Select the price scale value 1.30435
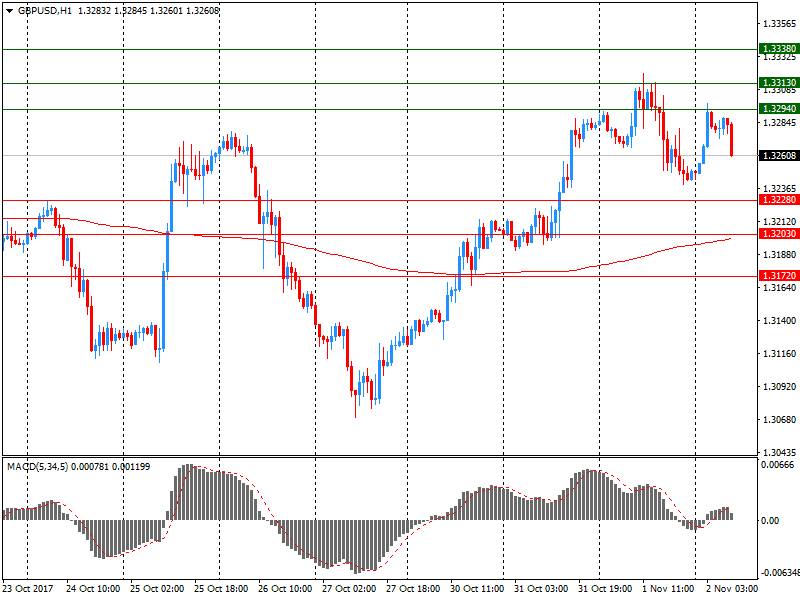Viewport: 800px width, 600px height. (780, 453)
